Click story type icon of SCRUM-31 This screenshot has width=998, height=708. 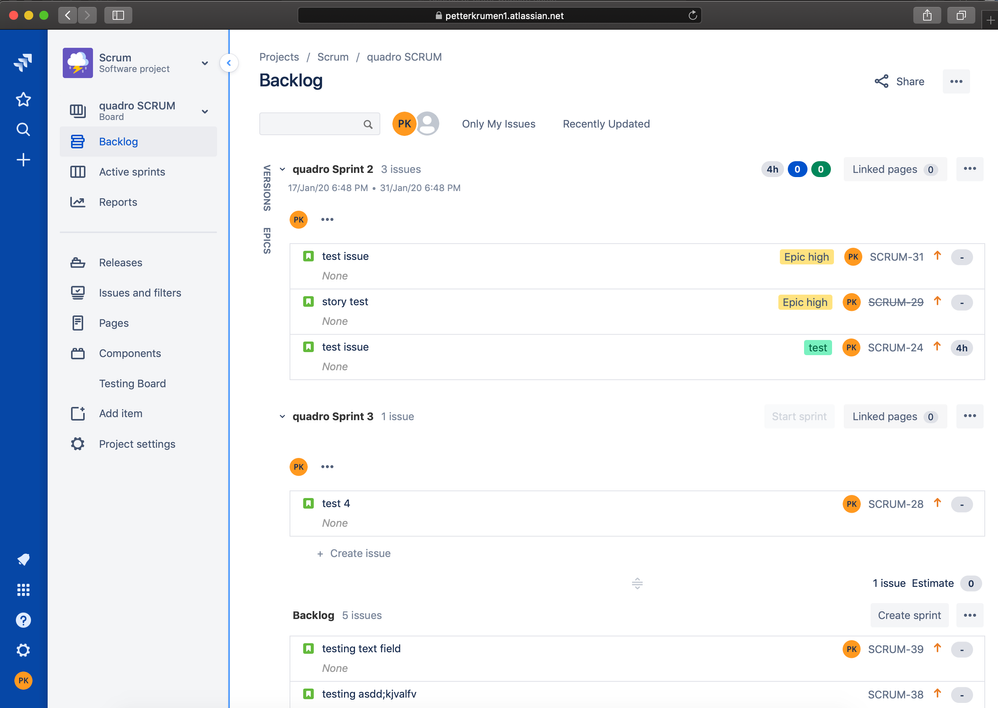[x=308, y=256]
